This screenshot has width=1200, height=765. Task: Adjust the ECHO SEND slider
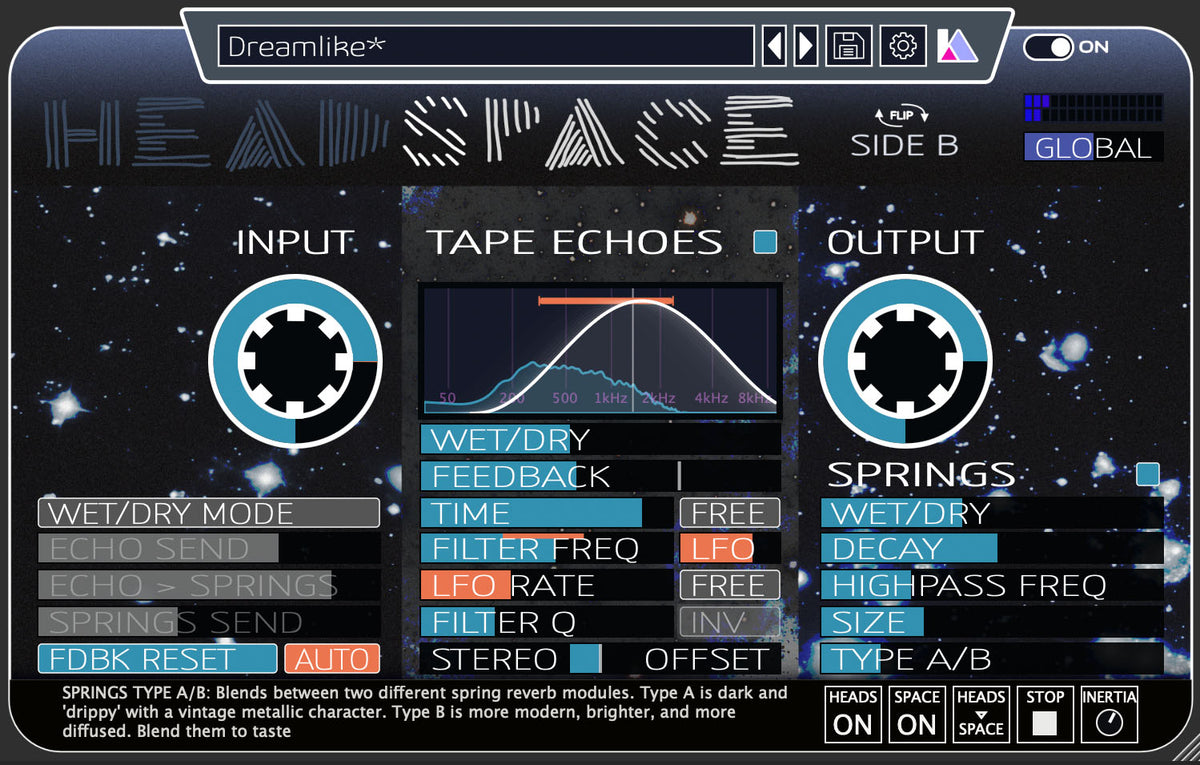tap(209, 548)
